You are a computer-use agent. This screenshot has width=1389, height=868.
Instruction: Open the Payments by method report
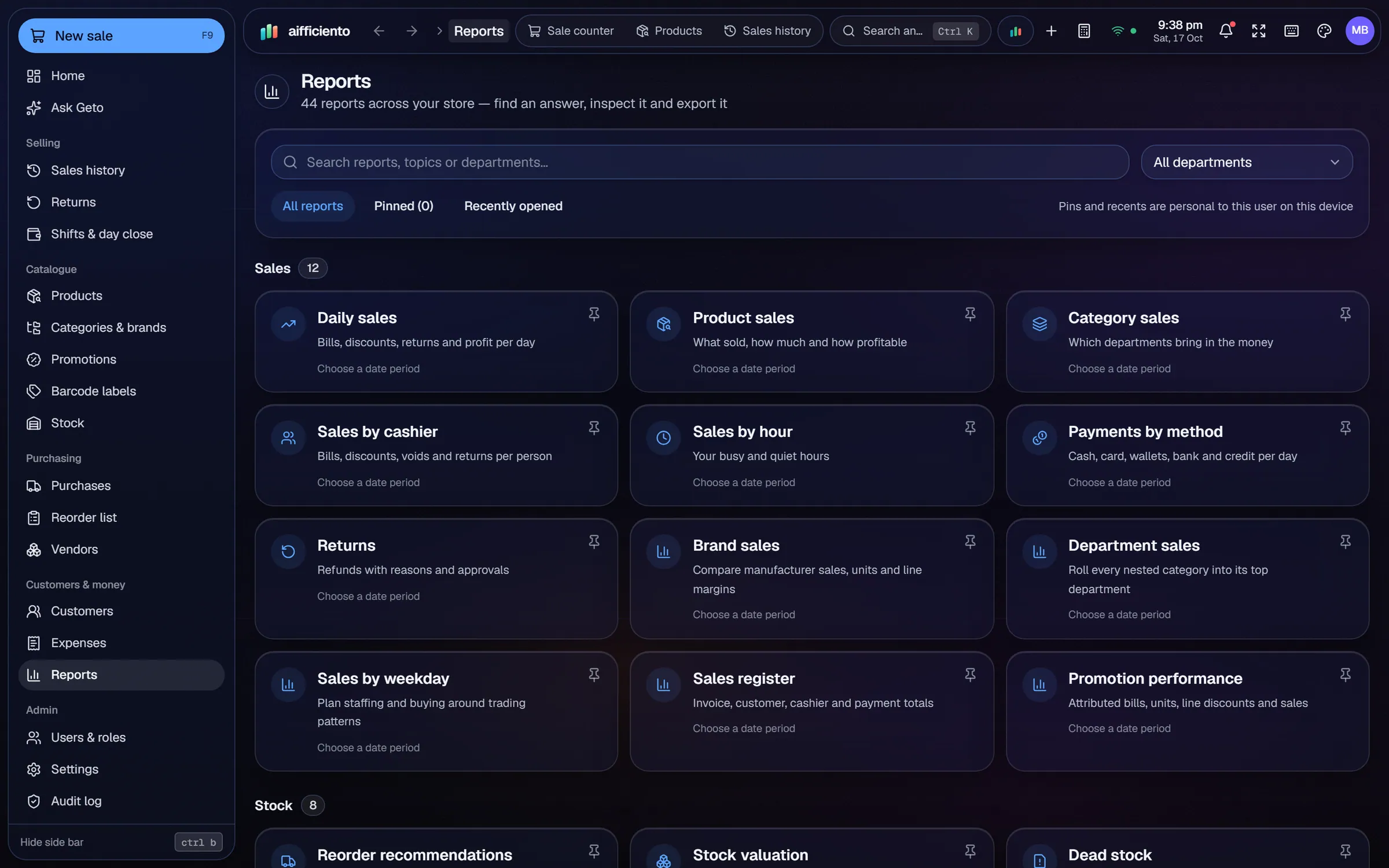click(x=1187, y=455)
